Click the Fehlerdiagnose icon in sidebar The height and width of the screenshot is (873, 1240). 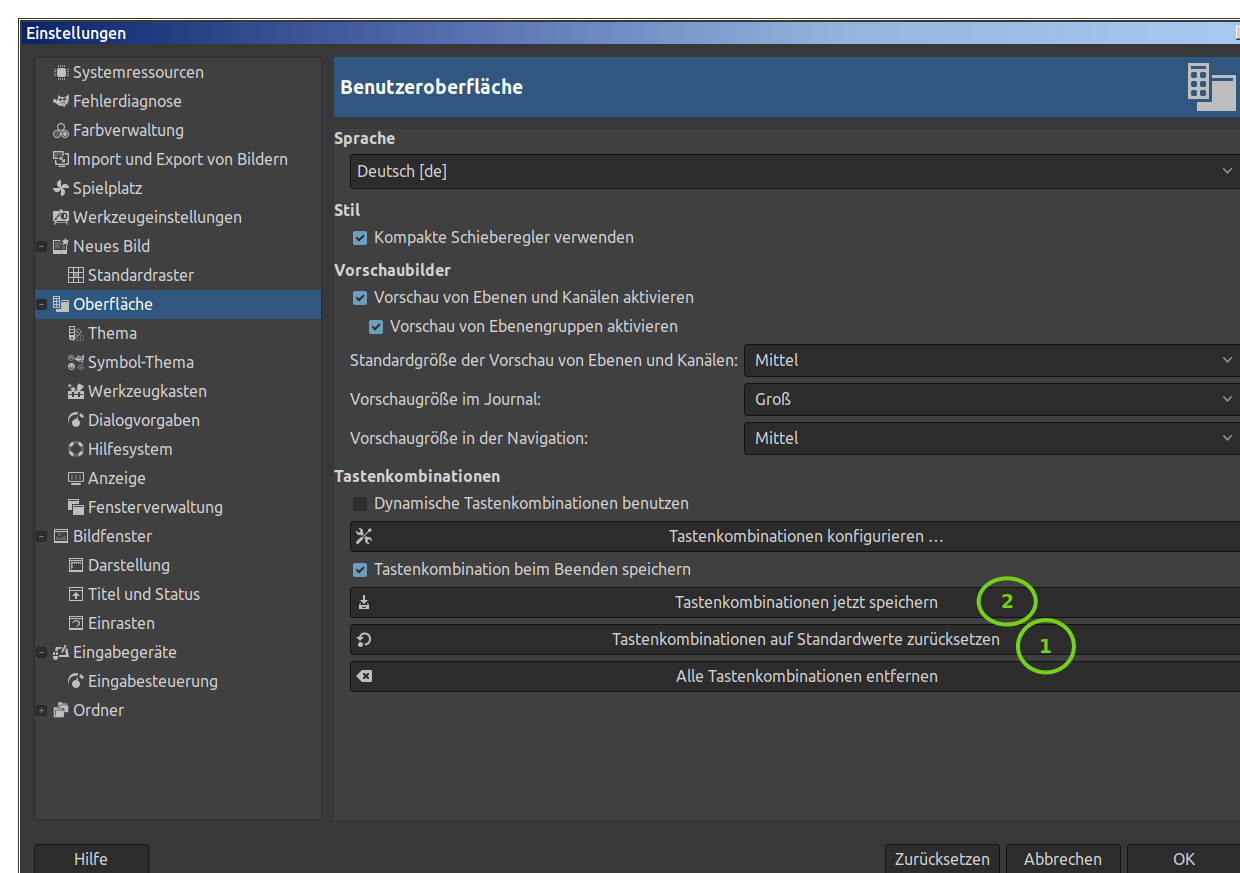pyautogui.click(x=61, y=102)
